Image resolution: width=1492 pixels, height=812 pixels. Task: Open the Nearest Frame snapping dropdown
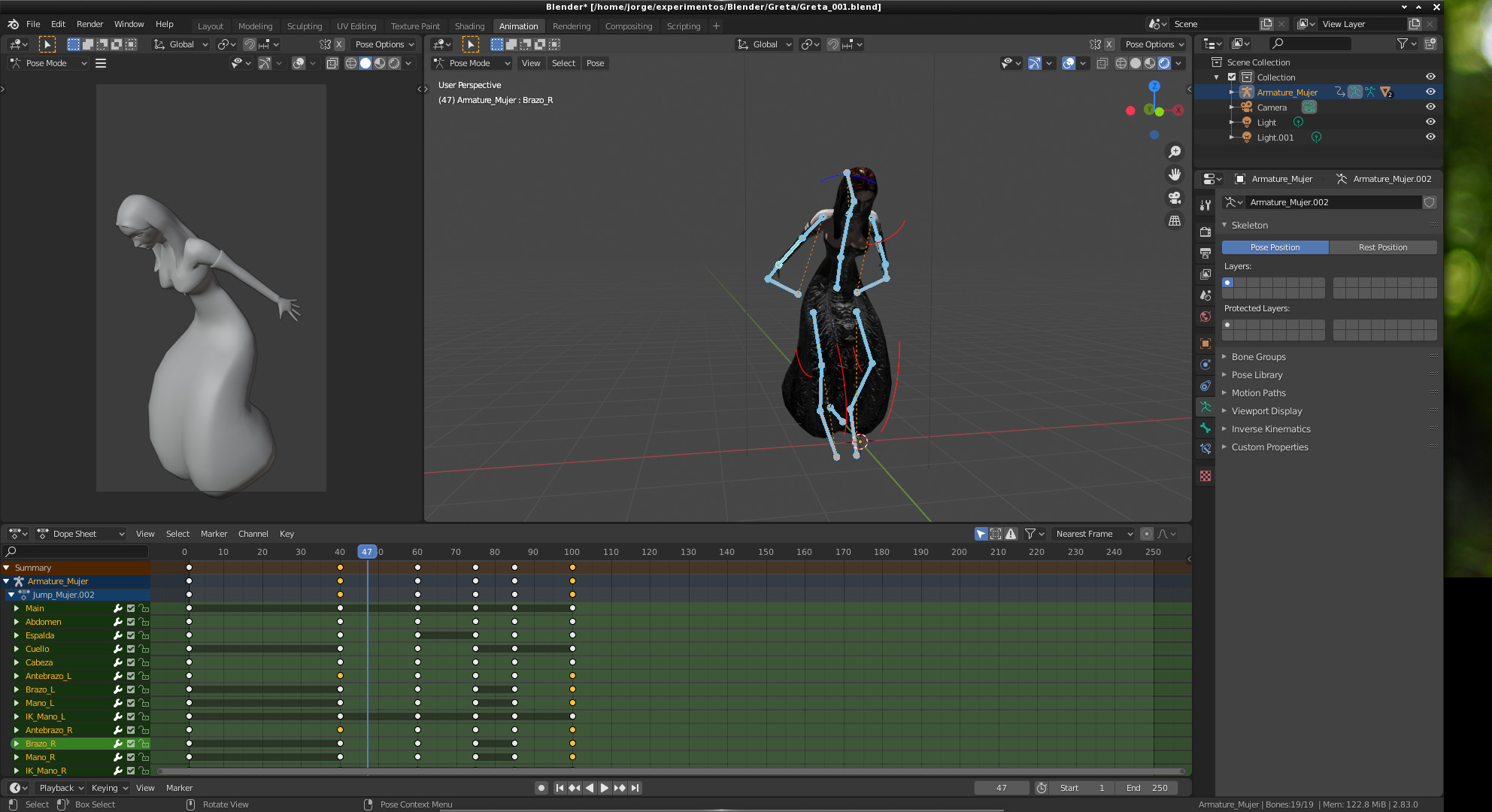click(x=1093, y=534)
